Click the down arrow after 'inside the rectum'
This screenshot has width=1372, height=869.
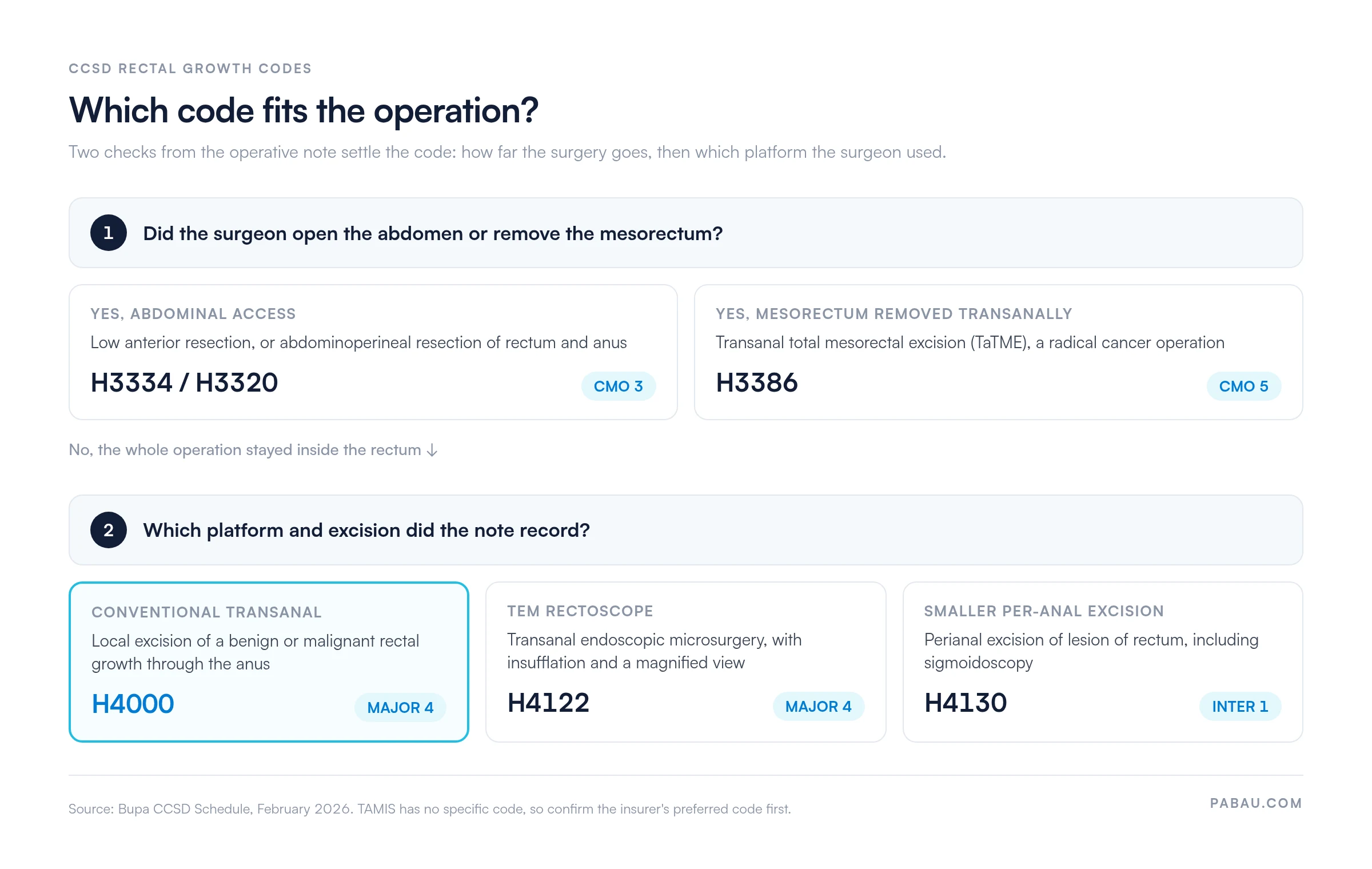click(x=433, y=451)
